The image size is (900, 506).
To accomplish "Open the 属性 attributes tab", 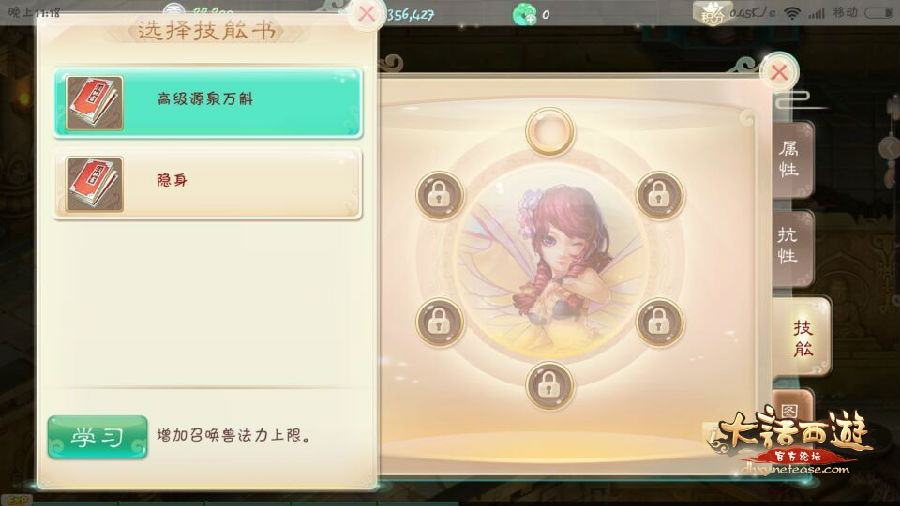I will click(x=790, y=159).
